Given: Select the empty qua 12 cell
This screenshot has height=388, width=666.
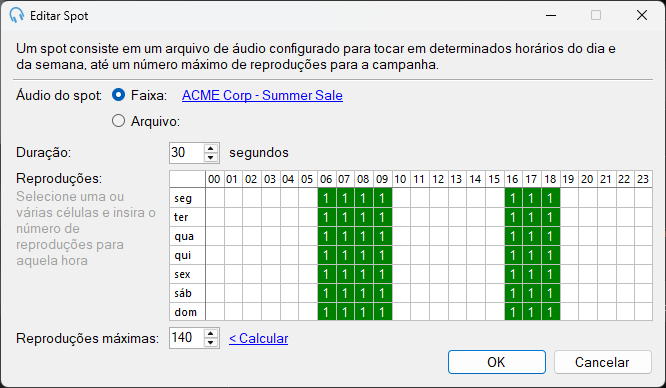Looking at the screenshot, I should pyautogui.click(x=438, y=236).
